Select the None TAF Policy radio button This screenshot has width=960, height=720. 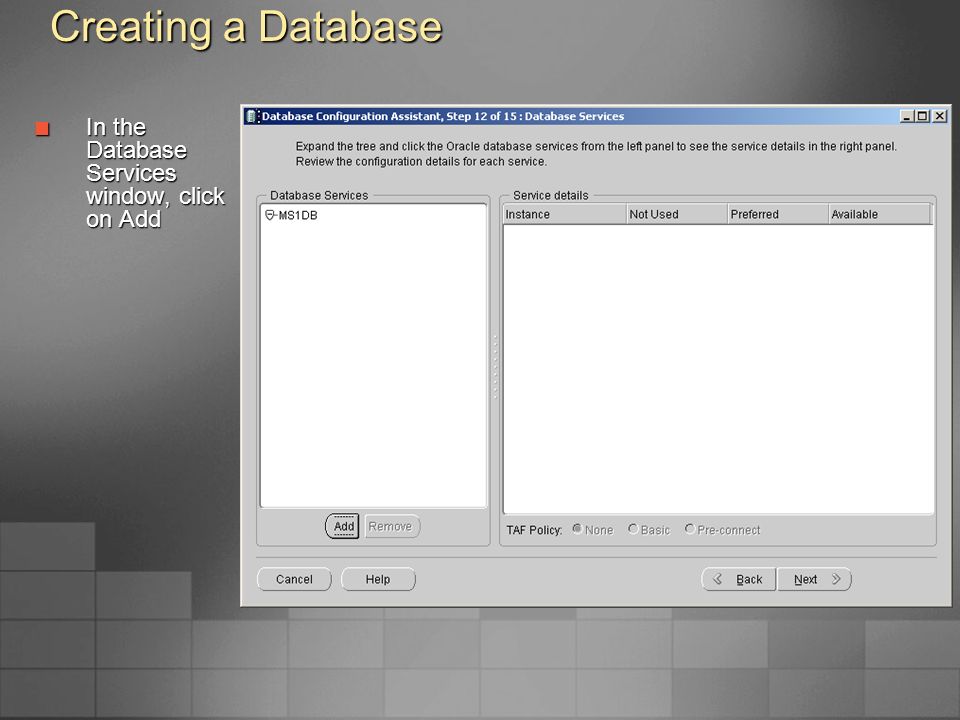(577, 529)
